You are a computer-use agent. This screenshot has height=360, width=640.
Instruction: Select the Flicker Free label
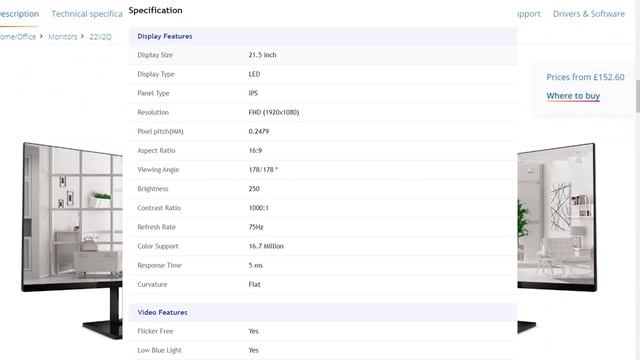[156, 331]
